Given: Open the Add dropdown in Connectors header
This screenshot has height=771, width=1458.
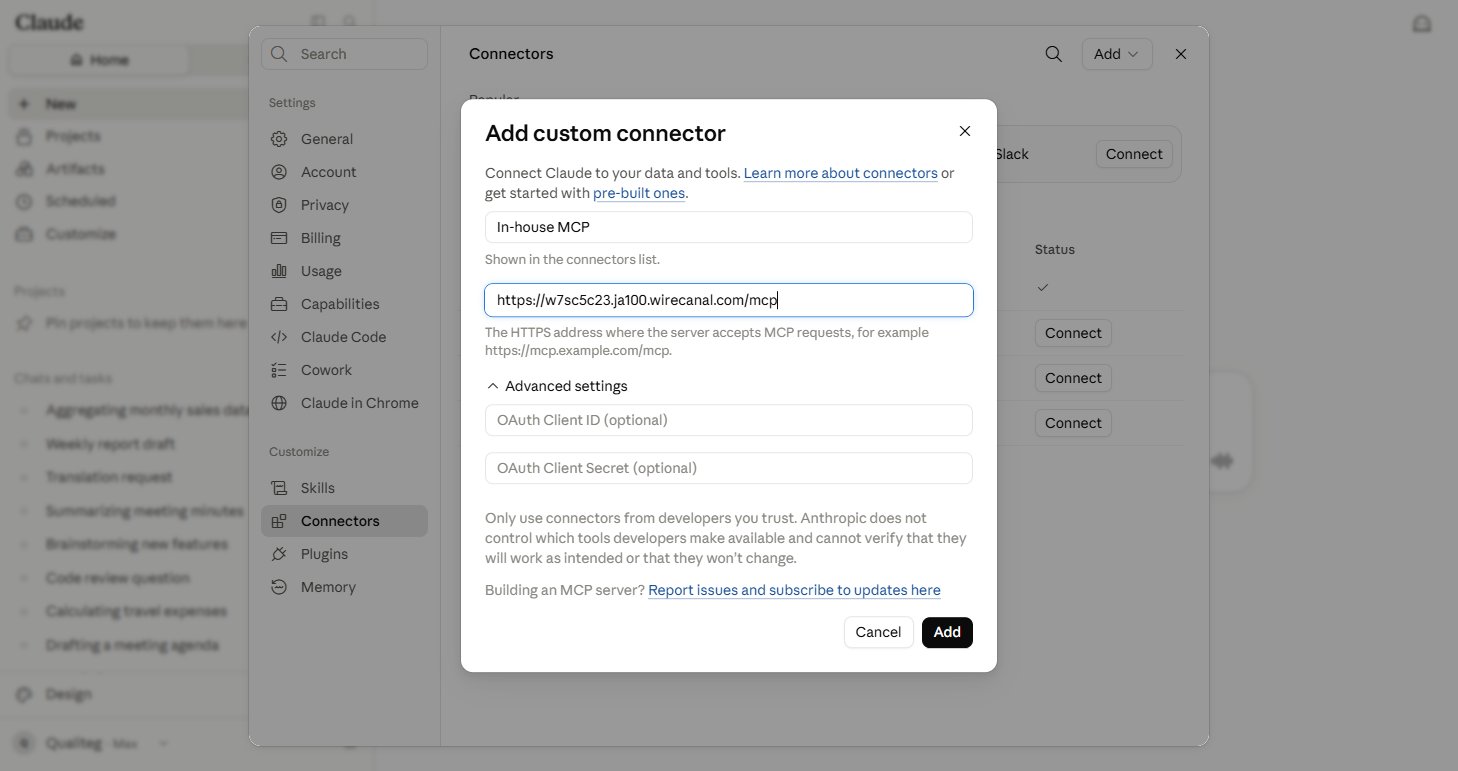Looking at the screenshot, I should (1117, 54).
